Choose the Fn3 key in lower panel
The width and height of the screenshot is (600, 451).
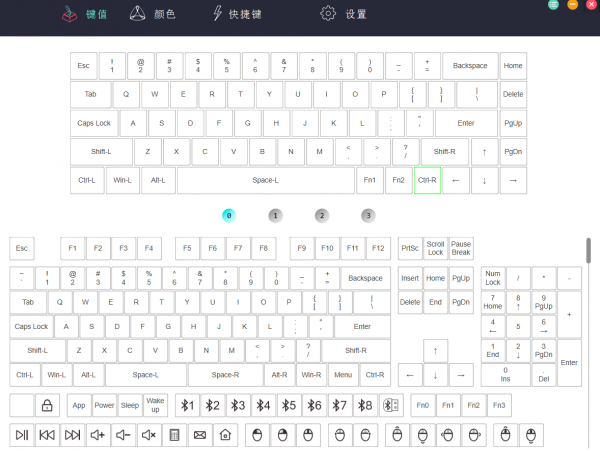pyautogui.click(x=499, y=405)
